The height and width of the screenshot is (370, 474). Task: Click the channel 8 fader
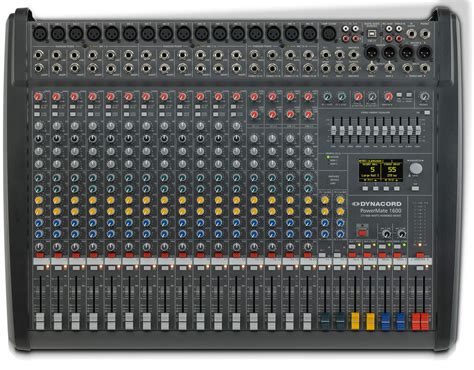point(165,321)
